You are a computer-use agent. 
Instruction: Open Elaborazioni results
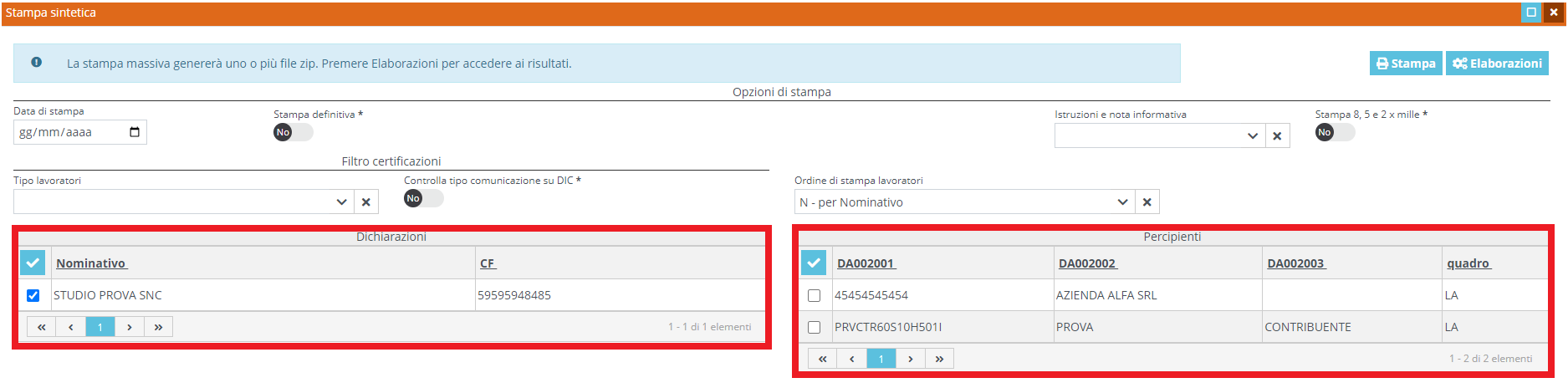pos(1497,64)
